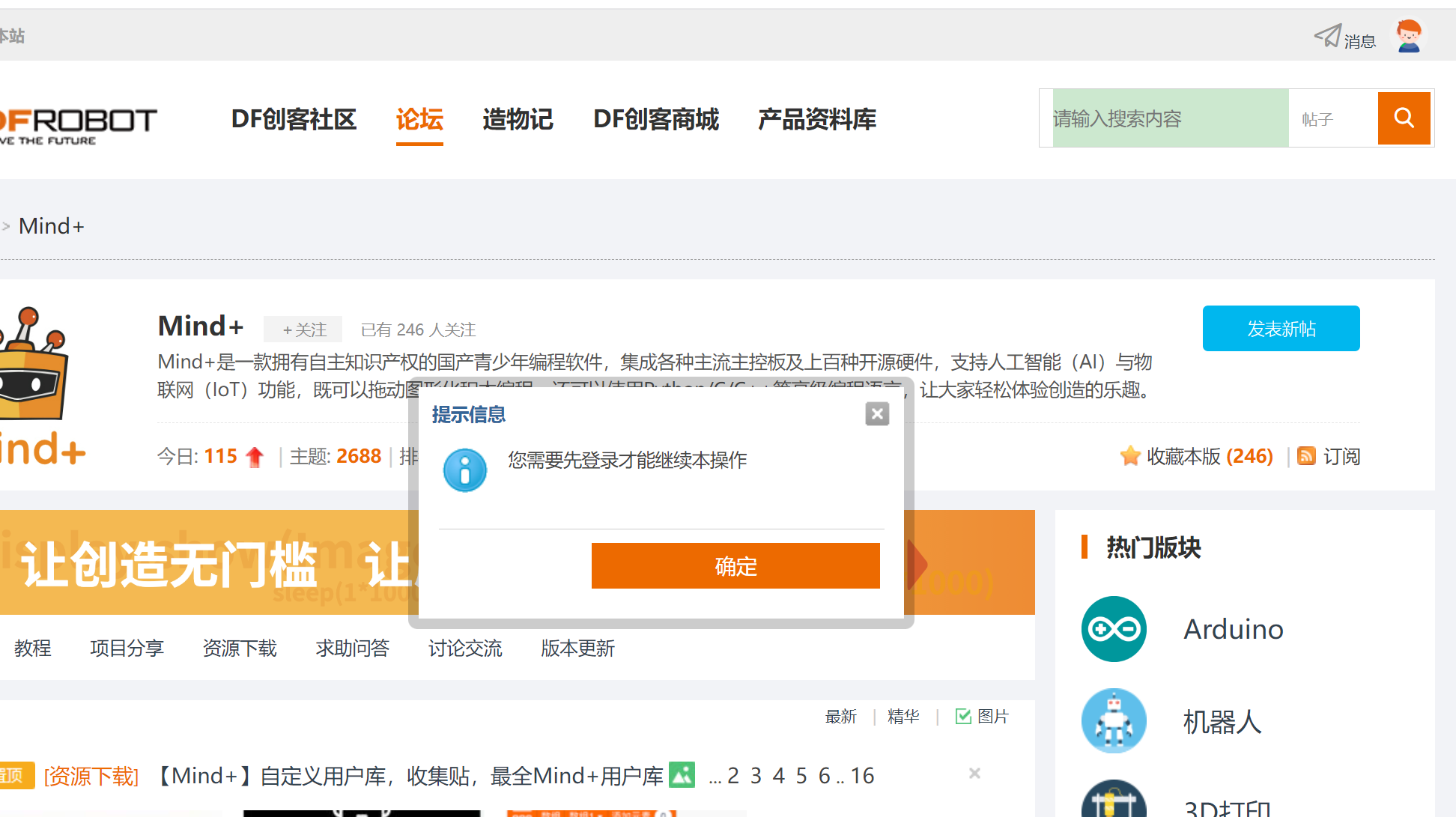Go to page 4 of pinned post
This screenshot has height=817, width=1456.
click(779, 776)
